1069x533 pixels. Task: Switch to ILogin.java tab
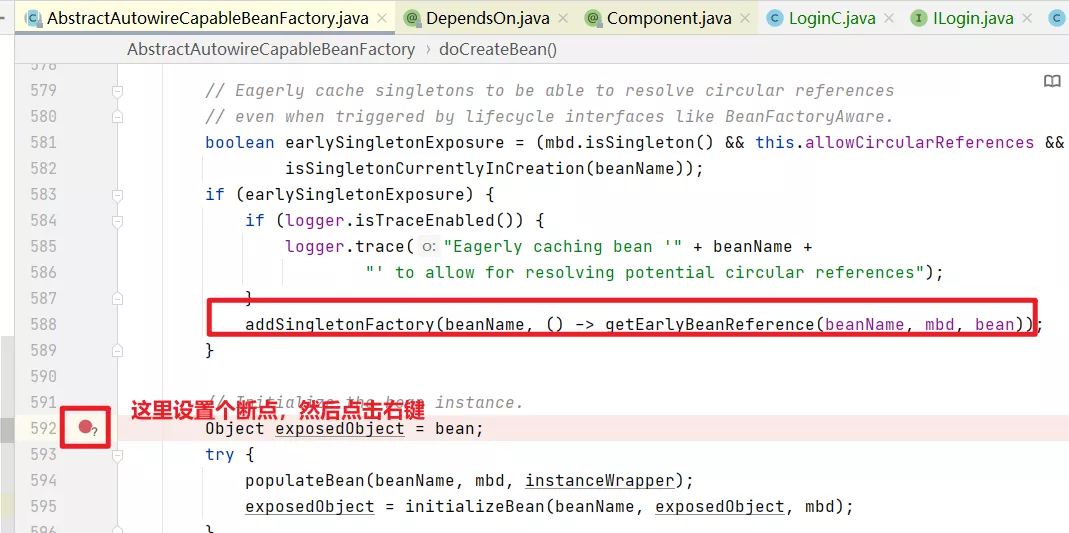pyautogui.click(x=973, y=18)
